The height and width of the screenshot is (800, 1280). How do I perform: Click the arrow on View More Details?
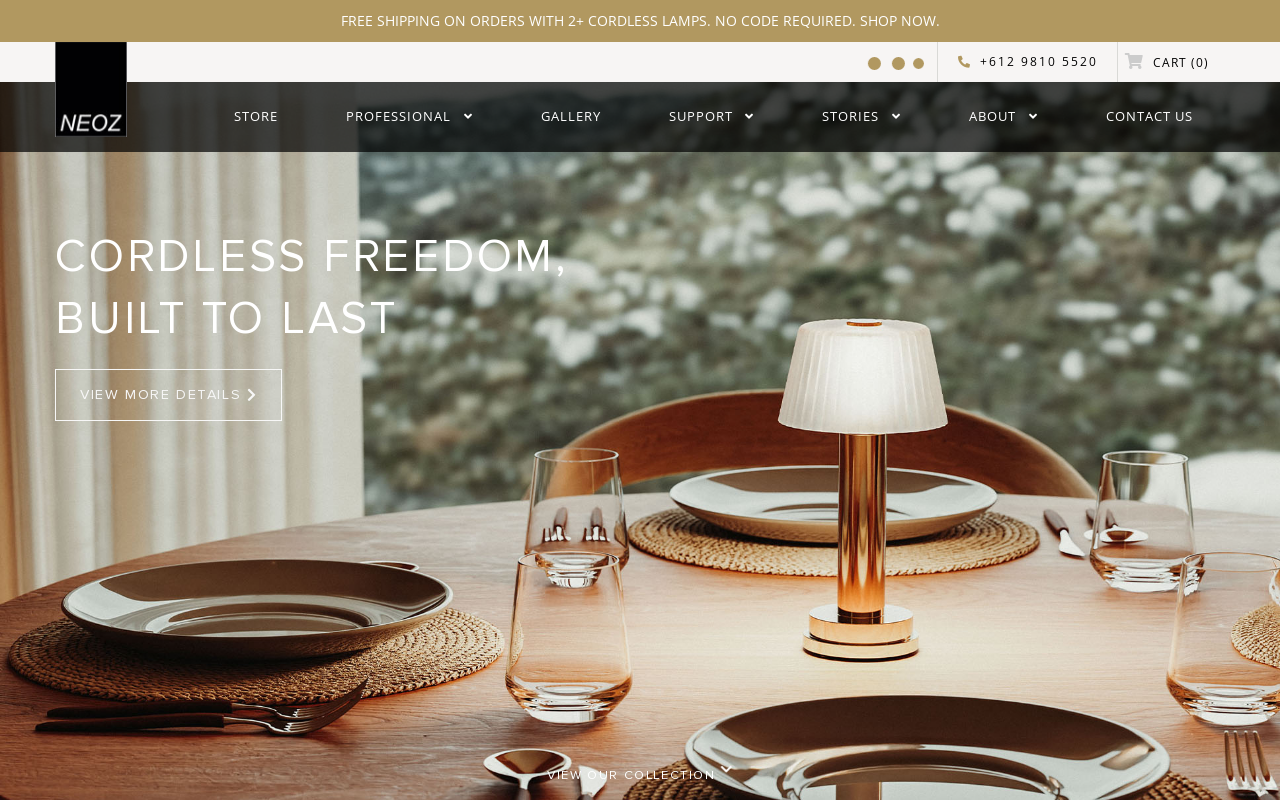(x=251, y=395)
